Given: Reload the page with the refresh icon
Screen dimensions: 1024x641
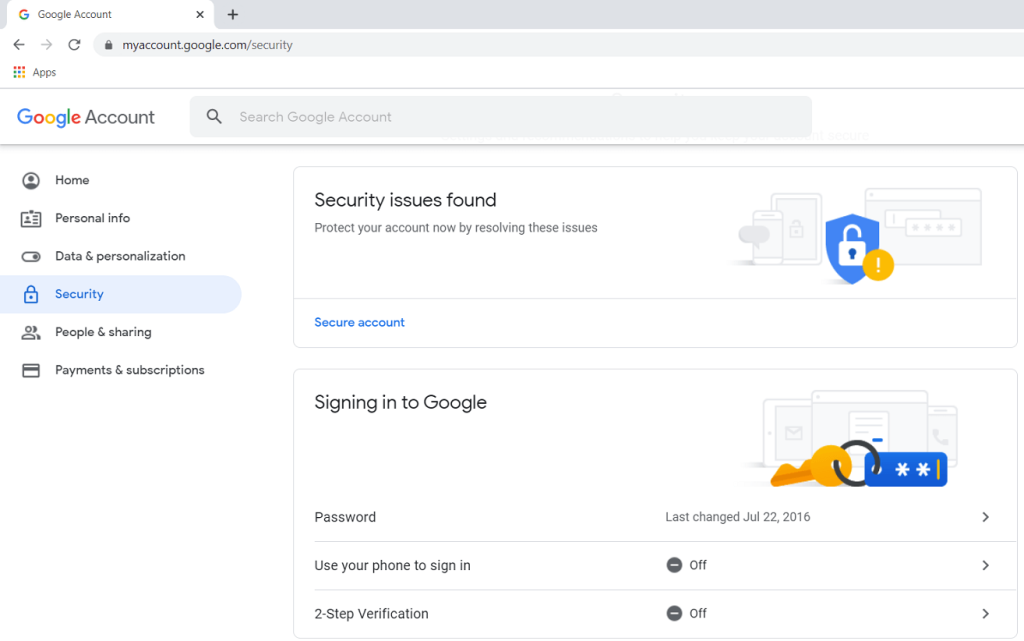Looking at the screenshot, I should tap(74, 45).
